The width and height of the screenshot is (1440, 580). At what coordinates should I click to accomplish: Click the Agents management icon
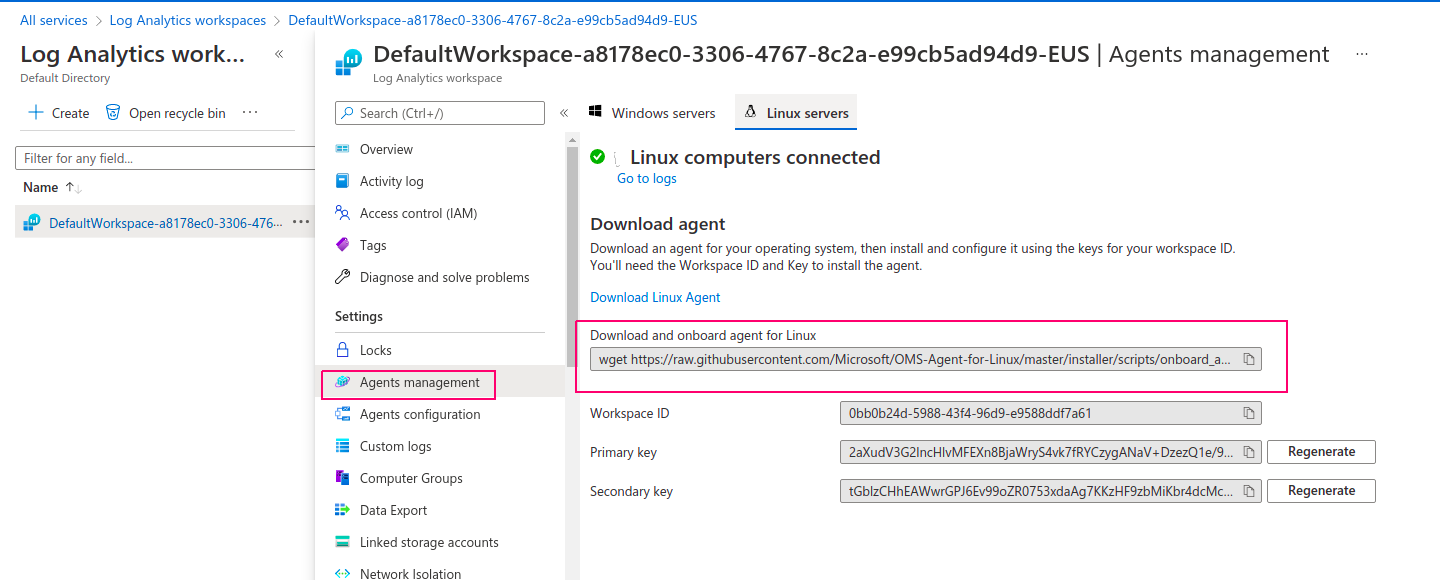tap(343, 382)
